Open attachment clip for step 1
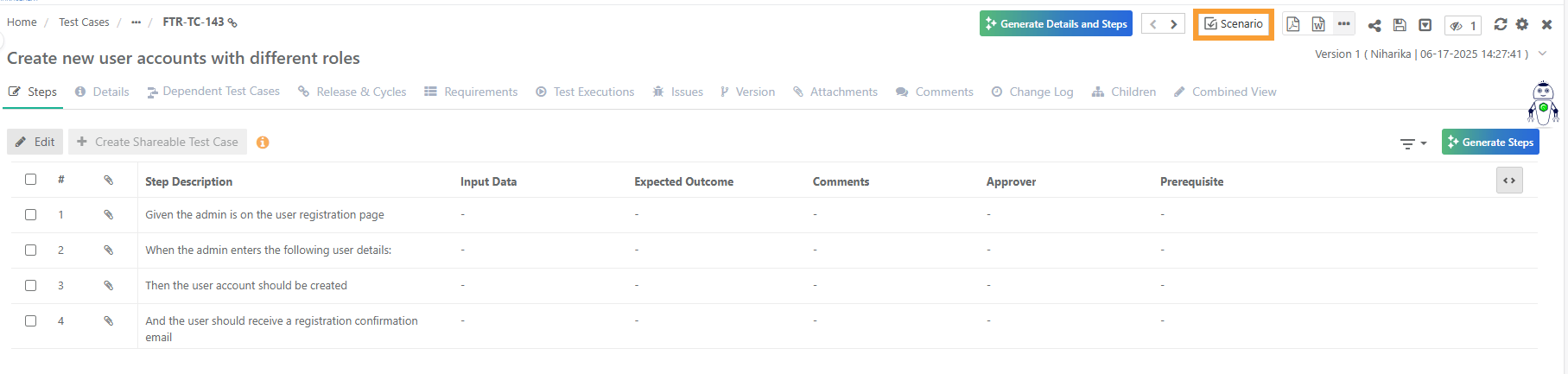Screen dimensions: 1568x374 point(109,215)
